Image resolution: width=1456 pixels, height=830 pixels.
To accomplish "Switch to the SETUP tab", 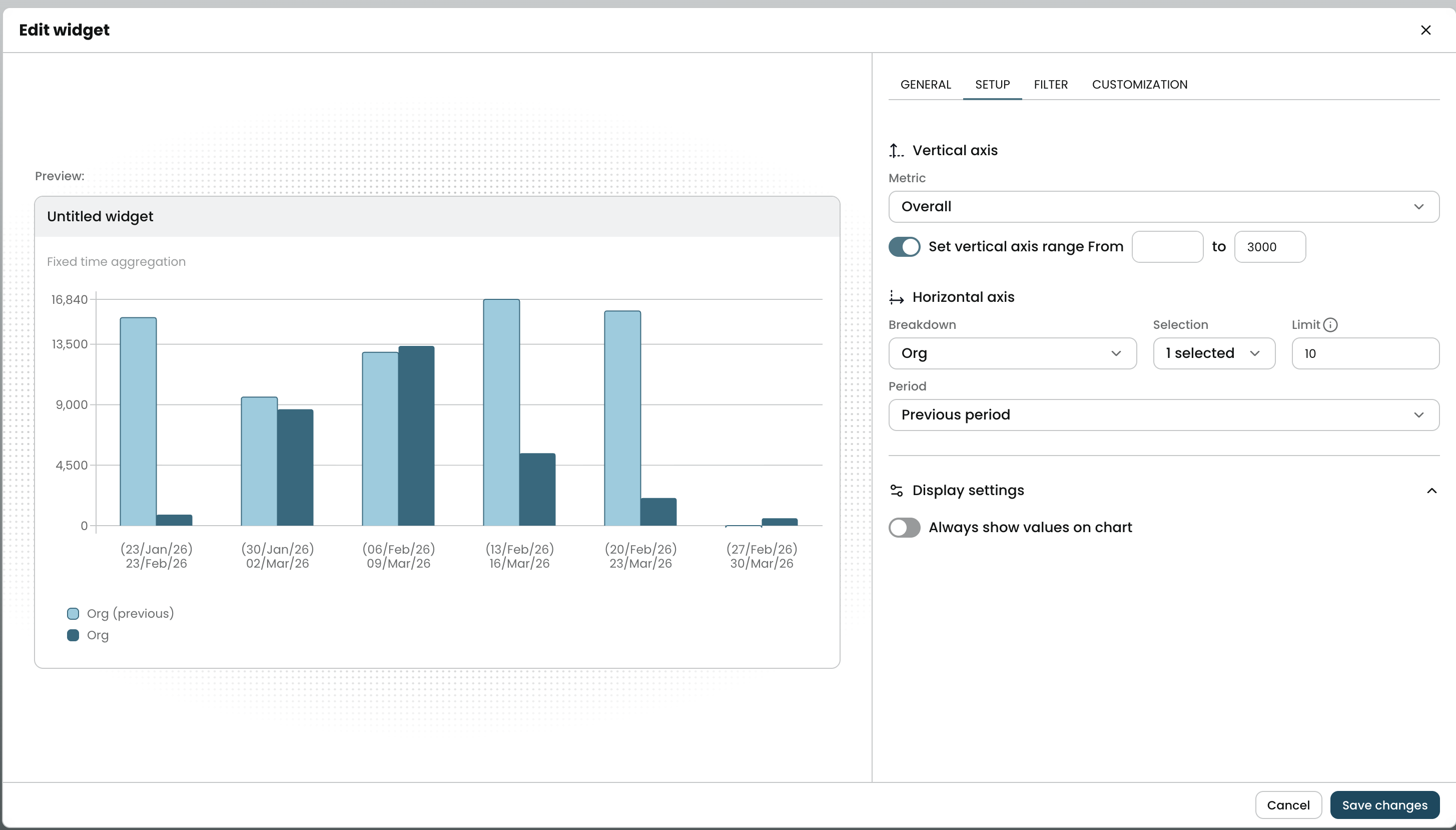I will click(x=992, y=85).
